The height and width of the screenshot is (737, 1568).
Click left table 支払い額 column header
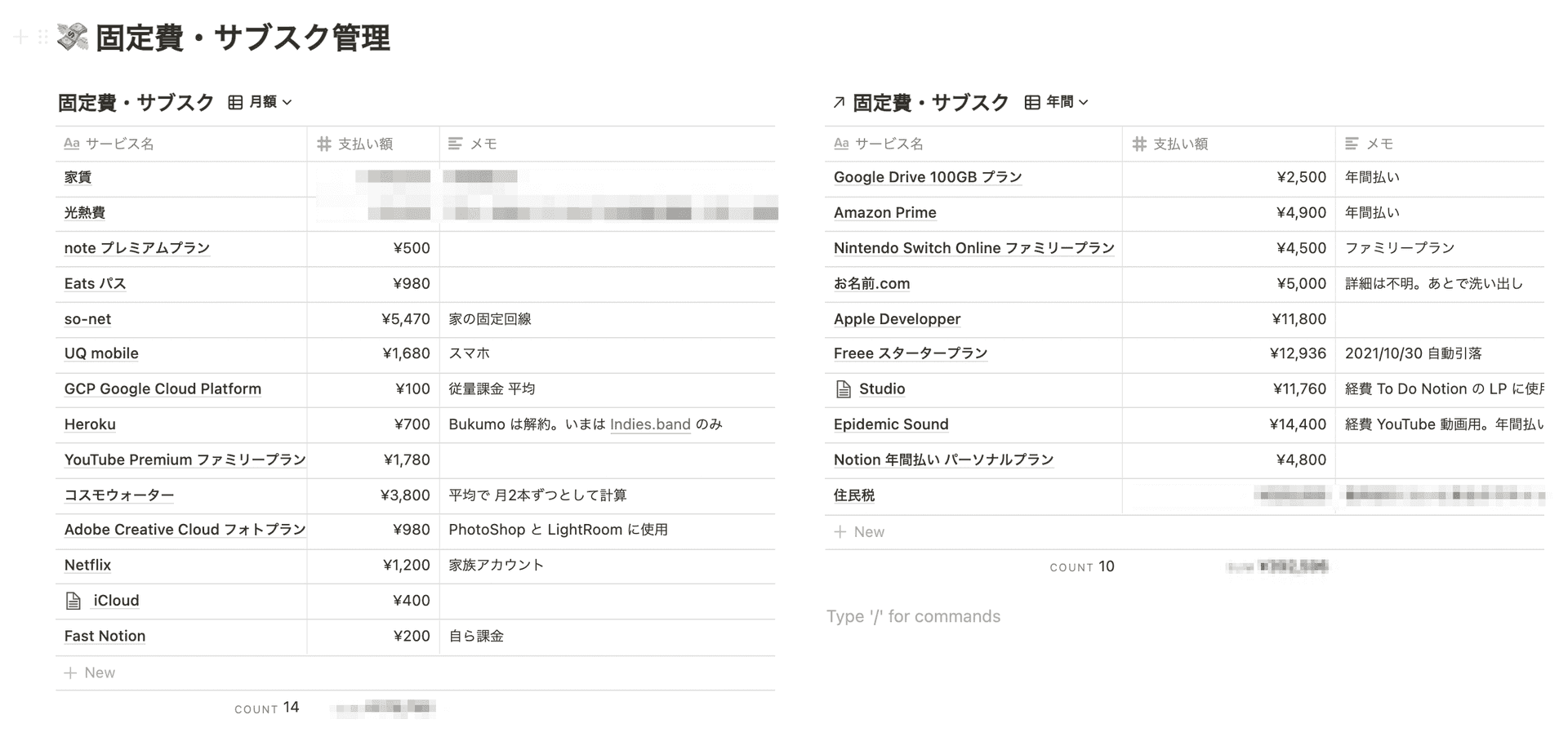373,144
